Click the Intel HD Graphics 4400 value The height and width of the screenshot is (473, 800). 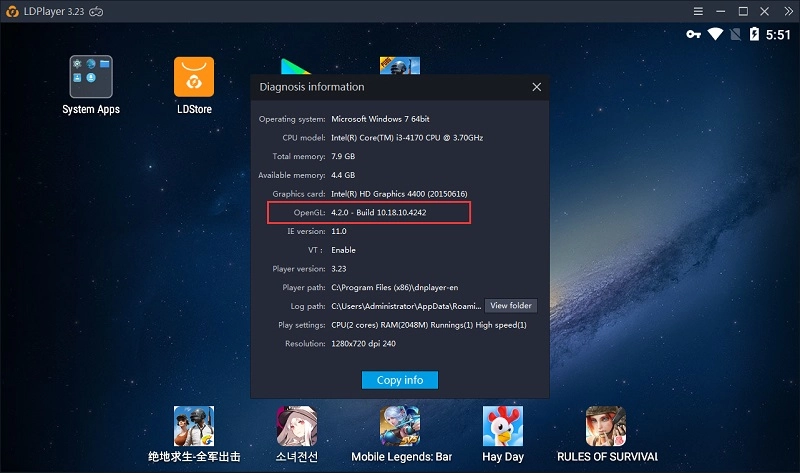pyautogui.click(x=399, y=194)
